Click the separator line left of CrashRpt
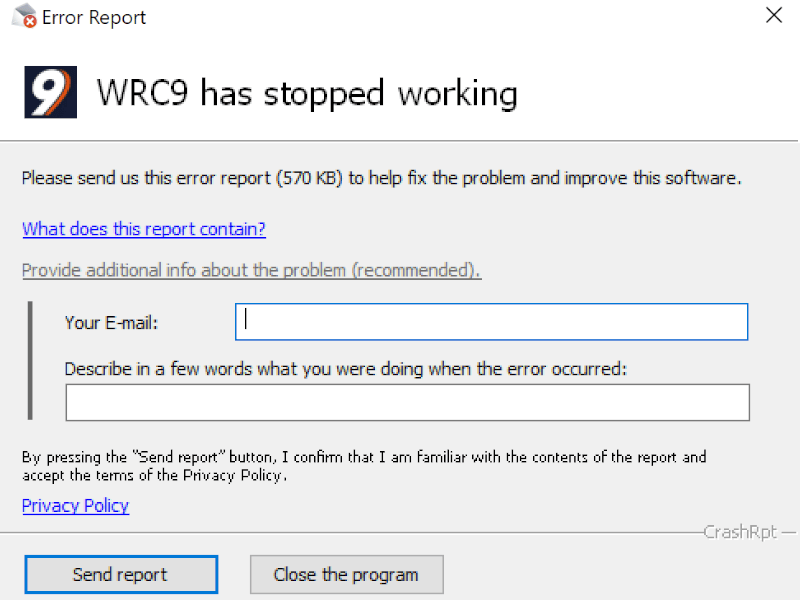The width and height of the screenshot is (800, 600). point(350,532)
